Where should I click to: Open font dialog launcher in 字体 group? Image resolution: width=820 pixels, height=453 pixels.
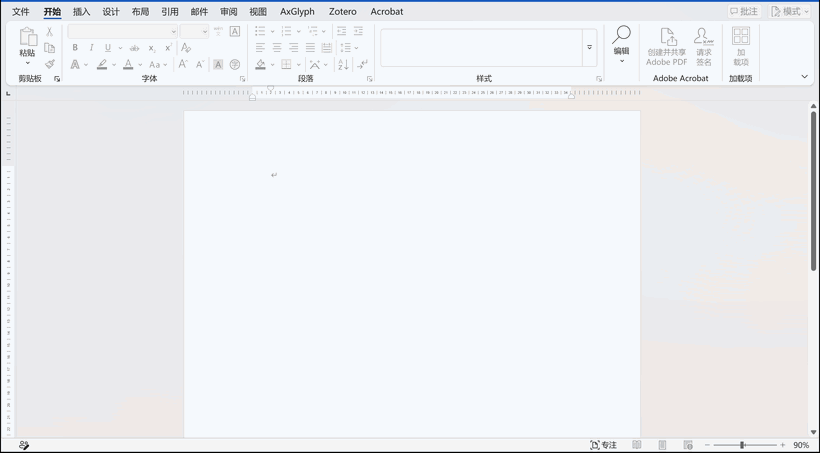[x=242, y=79]
